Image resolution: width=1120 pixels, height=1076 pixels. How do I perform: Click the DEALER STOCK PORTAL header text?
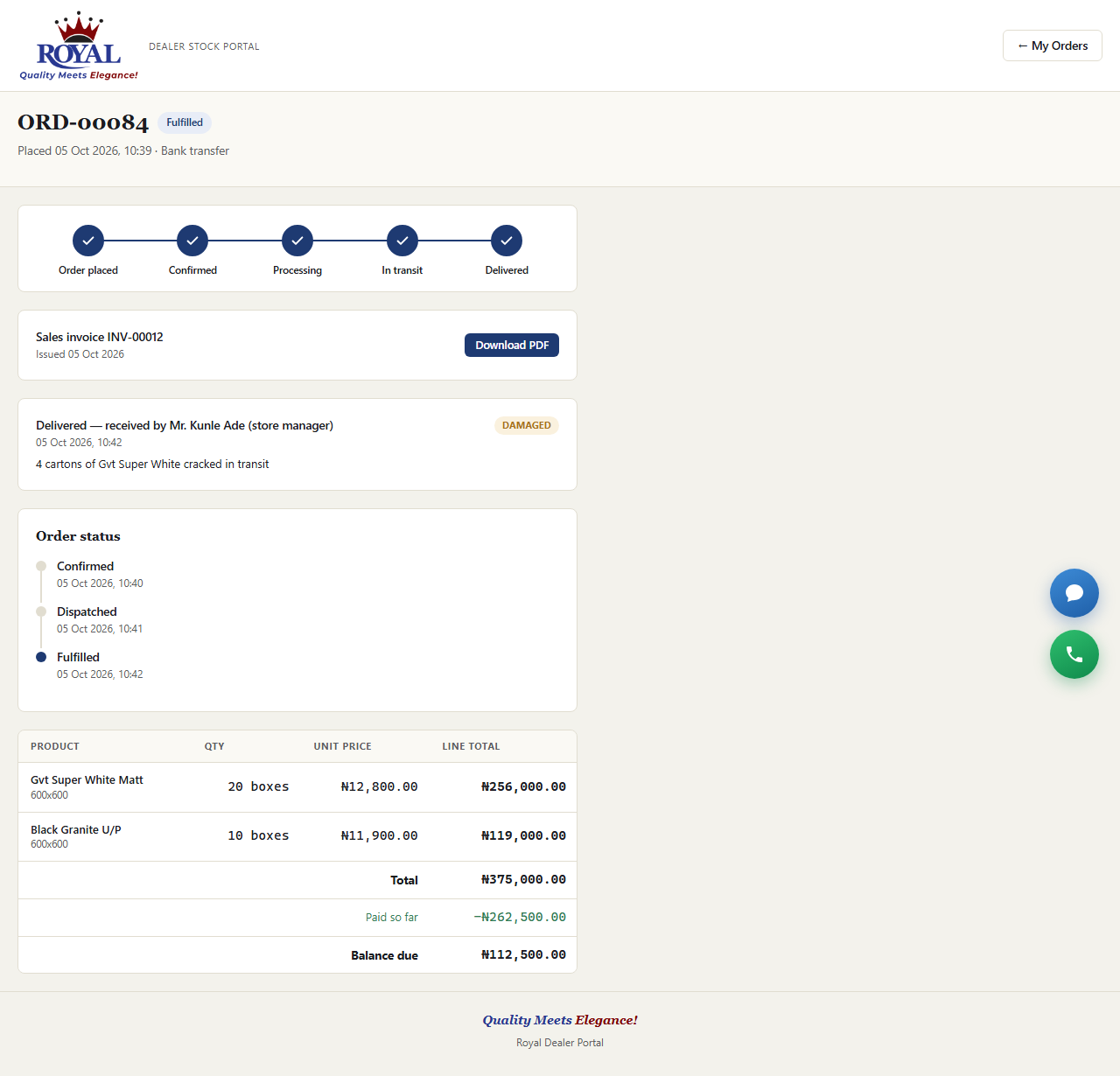coord(204,46)
